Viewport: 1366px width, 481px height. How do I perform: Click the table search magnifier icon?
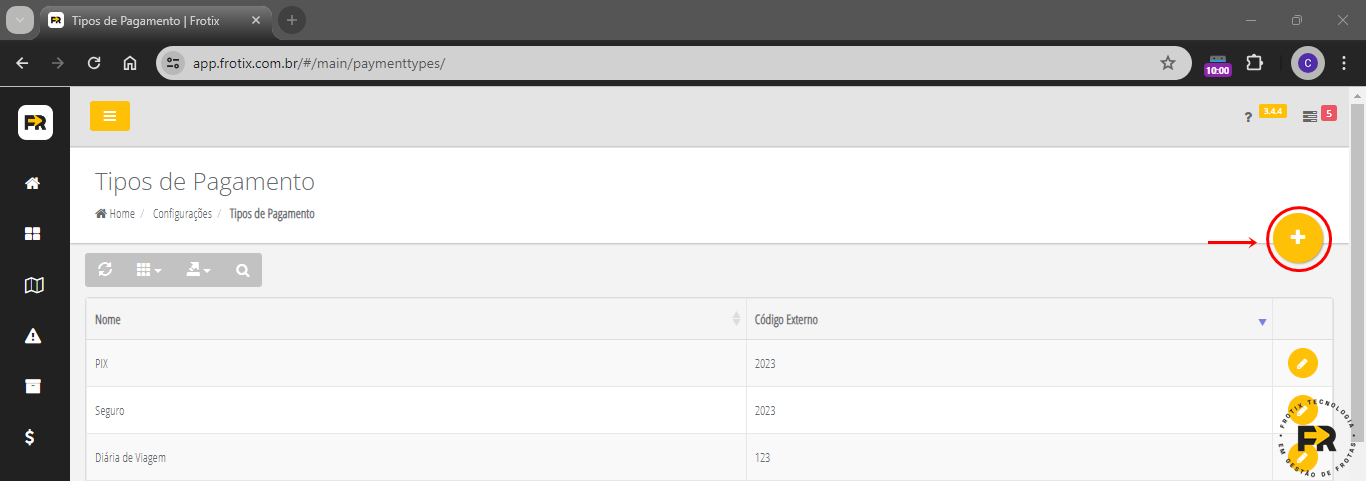(242, 270)
